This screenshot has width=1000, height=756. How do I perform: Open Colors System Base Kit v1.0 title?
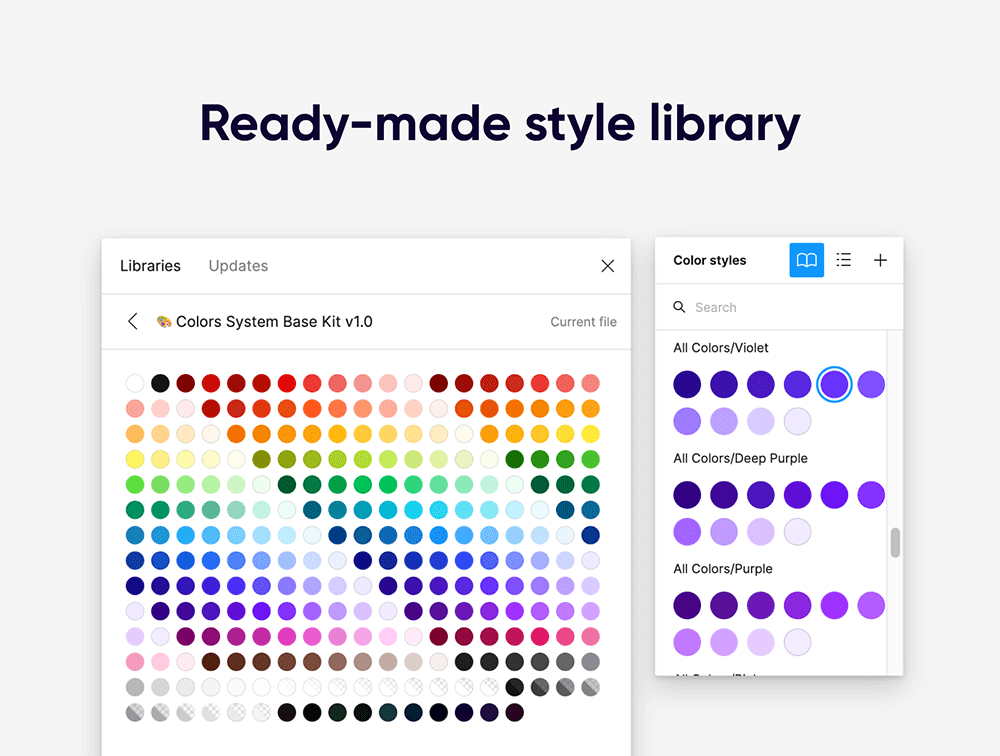click(274, 322)
